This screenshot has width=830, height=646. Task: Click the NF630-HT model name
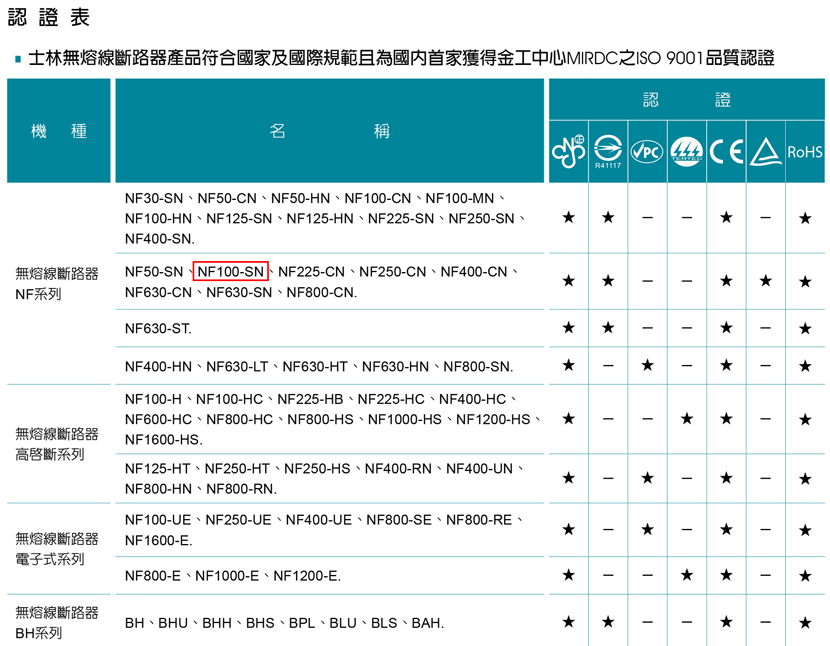[315, 366]
